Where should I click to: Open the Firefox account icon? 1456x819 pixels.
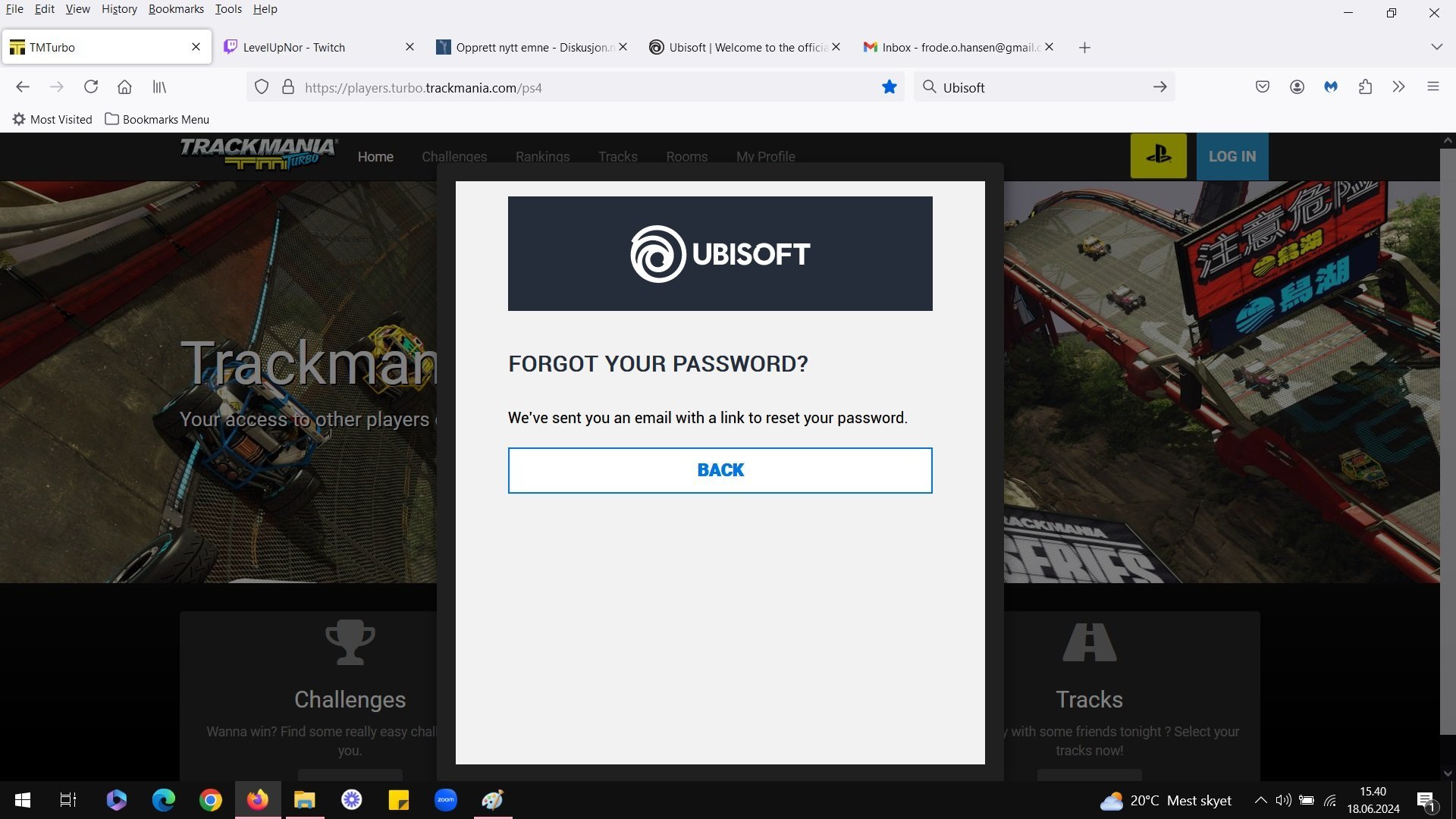point(1297,87)
